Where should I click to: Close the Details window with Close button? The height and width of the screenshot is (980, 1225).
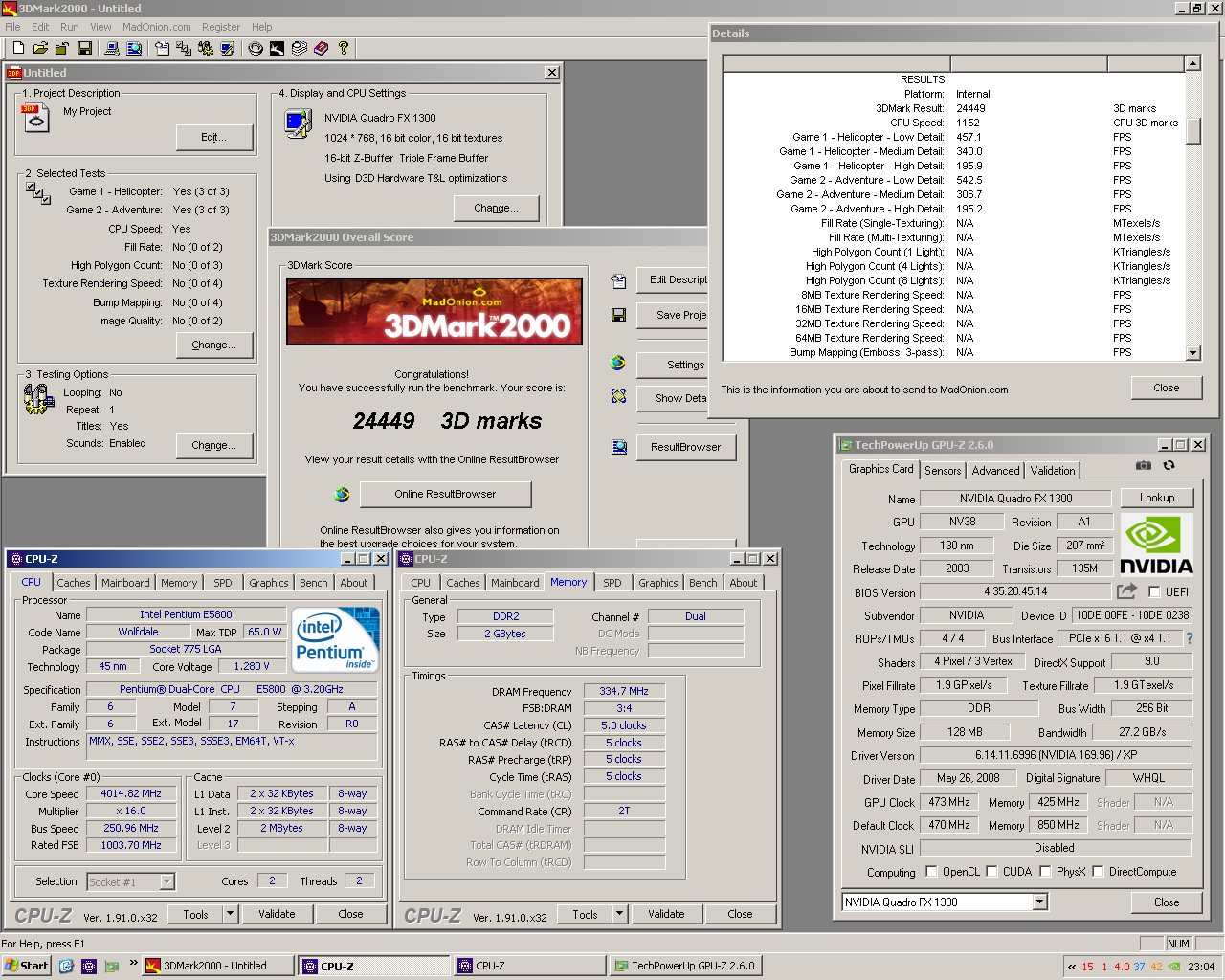pyautogui.click(x=1167, y=388)
